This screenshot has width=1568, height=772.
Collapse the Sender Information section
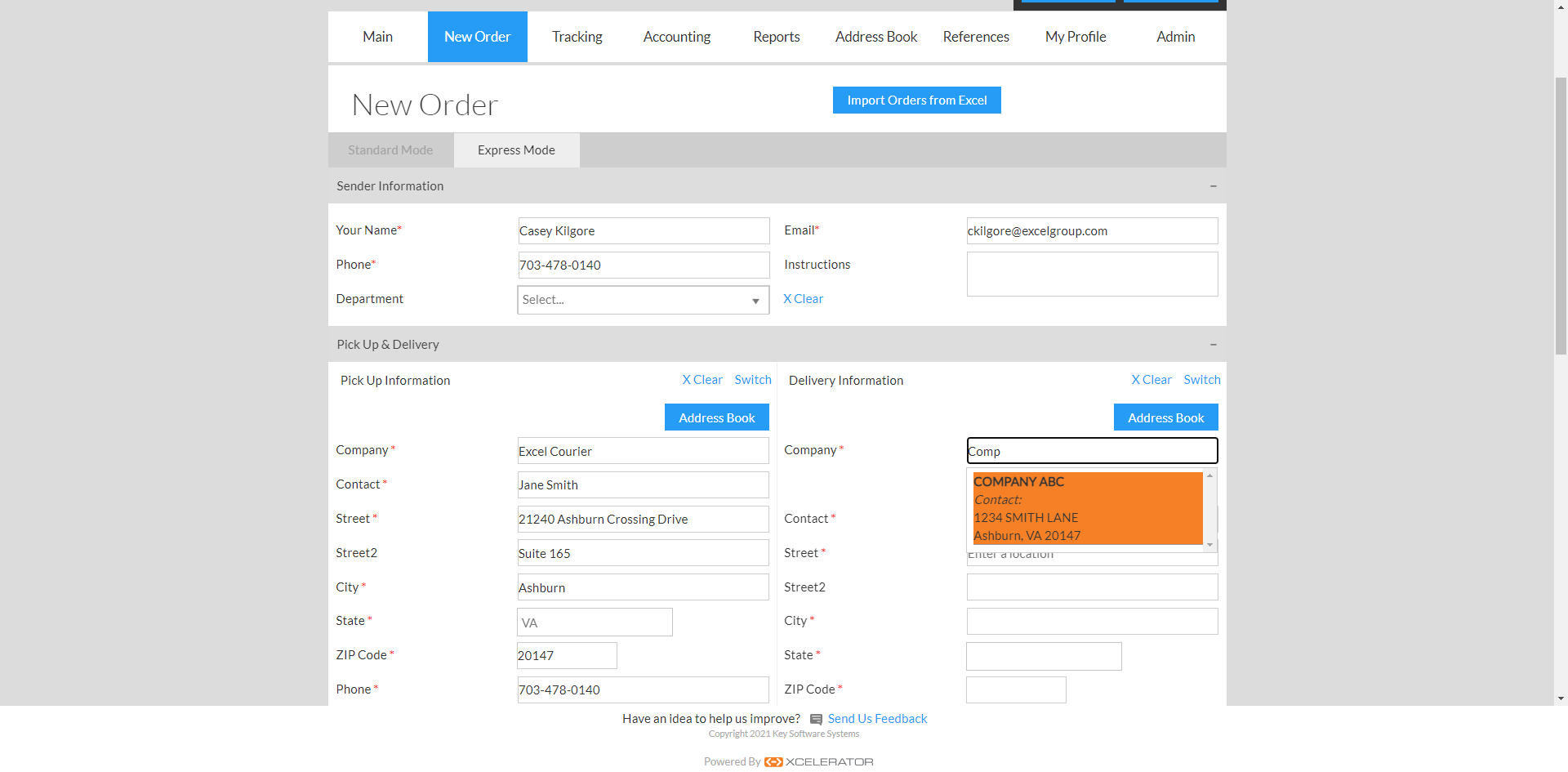coord(1213,186)
